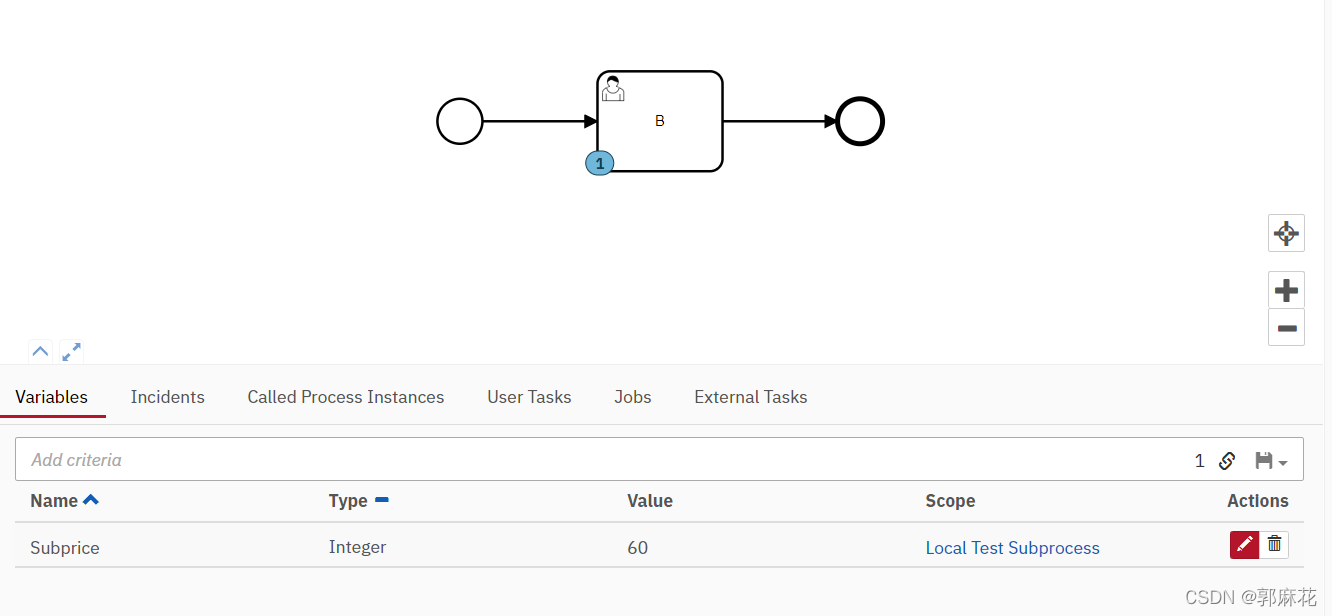Select the Subprice variable name cell
1332x616 pixels.
pos(65,548)
